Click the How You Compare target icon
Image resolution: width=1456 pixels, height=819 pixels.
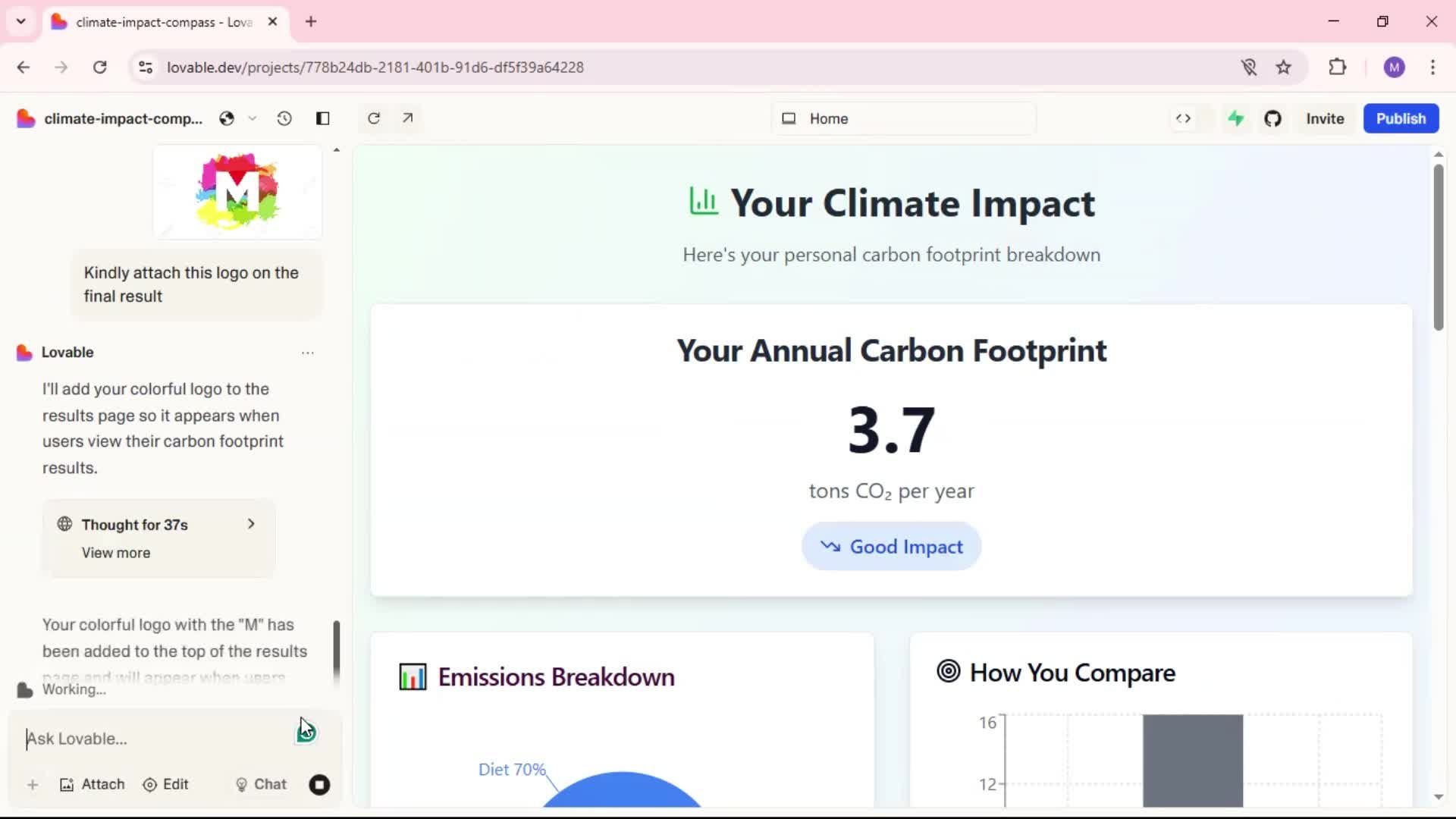click(x=948, y=671)
